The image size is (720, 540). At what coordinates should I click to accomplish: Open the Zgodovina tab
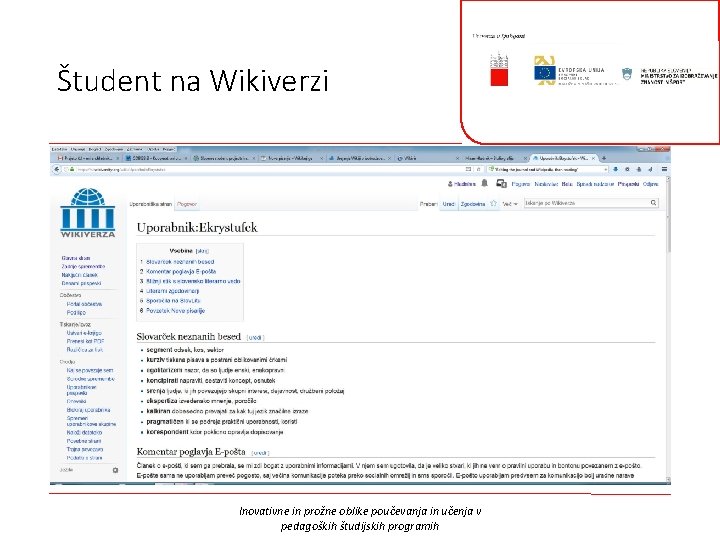473,204
